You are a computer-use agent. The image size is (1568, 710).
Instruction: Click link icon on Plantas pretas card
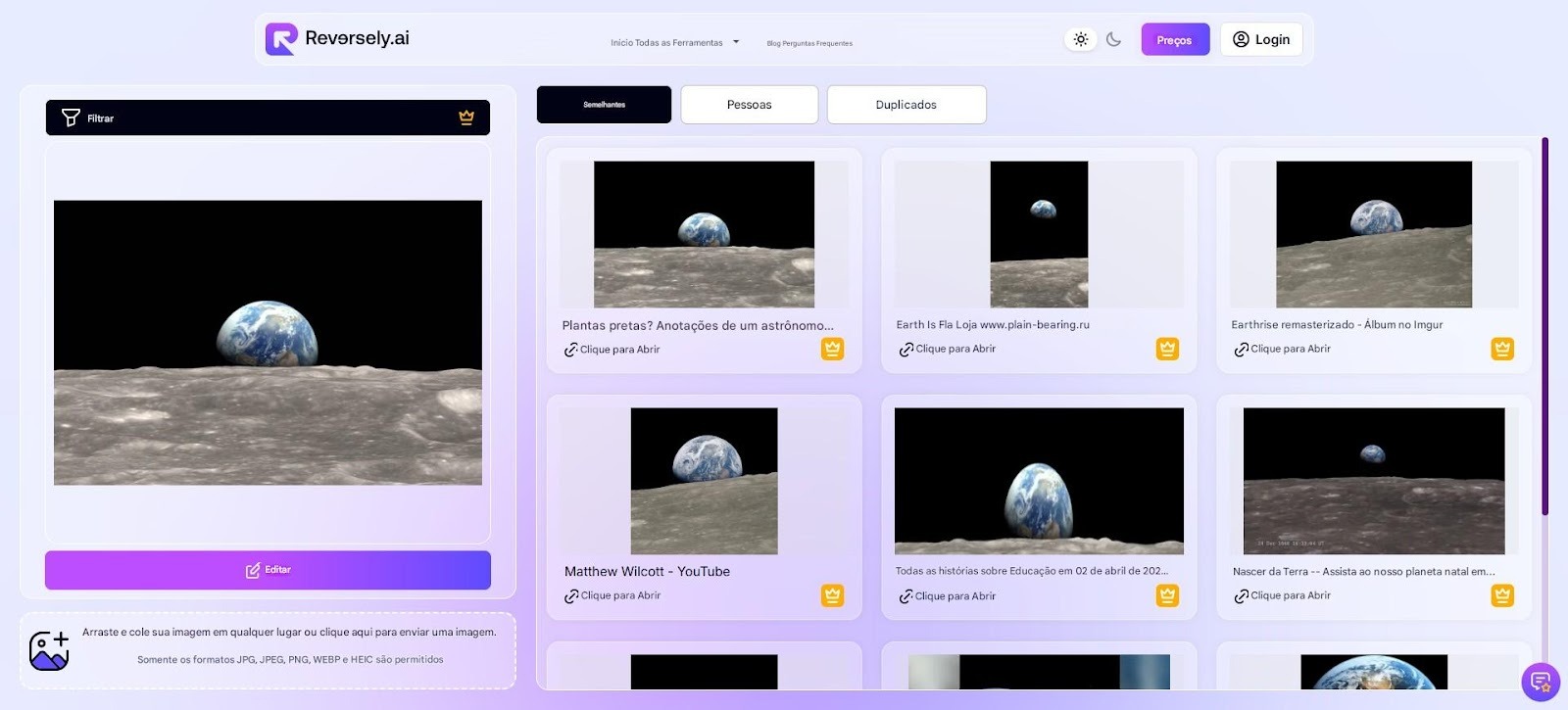pyautogui.click(x=570, y=350)
